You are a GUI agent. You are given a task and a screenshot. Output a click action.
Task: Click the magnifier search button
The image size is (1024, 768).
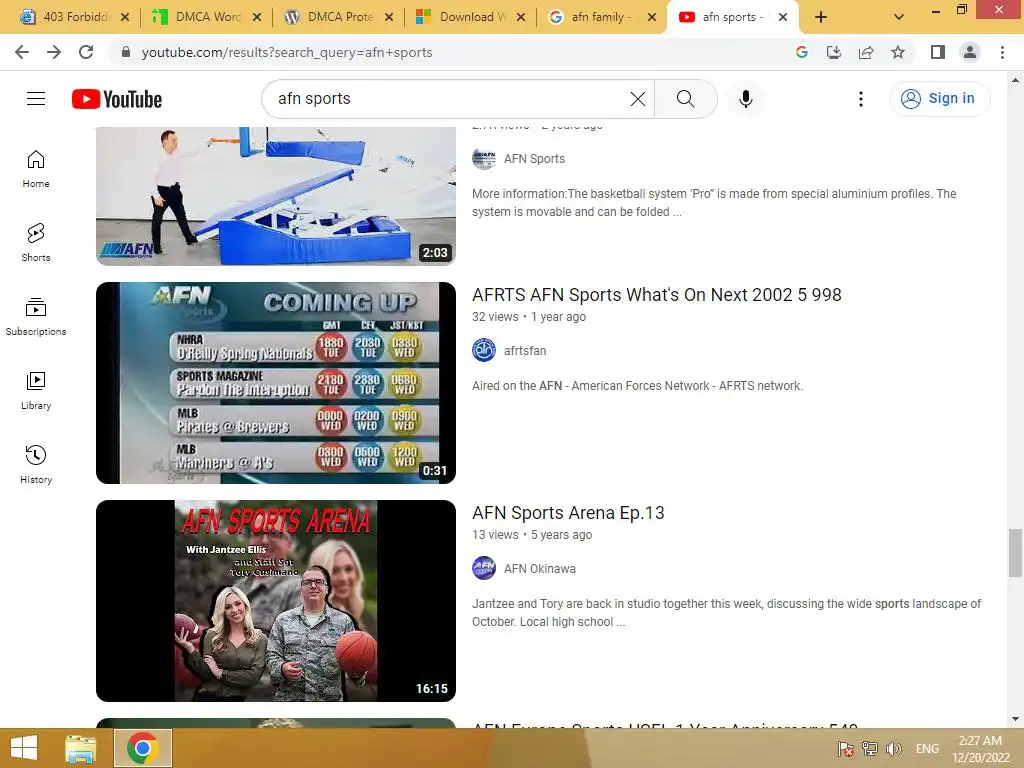click(x=686, y=99)
